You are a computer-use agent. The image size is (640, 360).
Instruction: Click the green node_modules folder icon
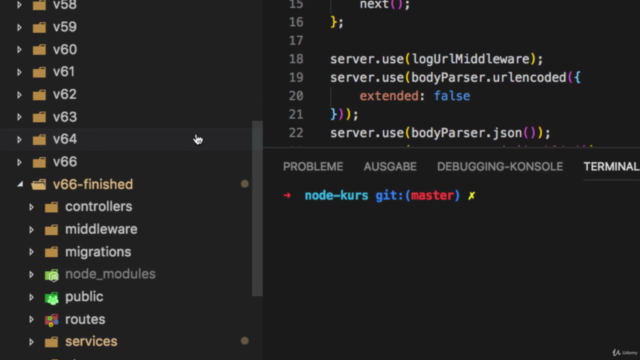[51, 275]
